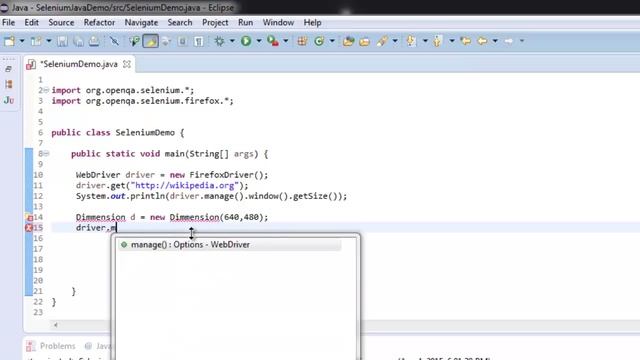
Task: Expand the Search dropdown arrow
Action: tap(395, 41)
